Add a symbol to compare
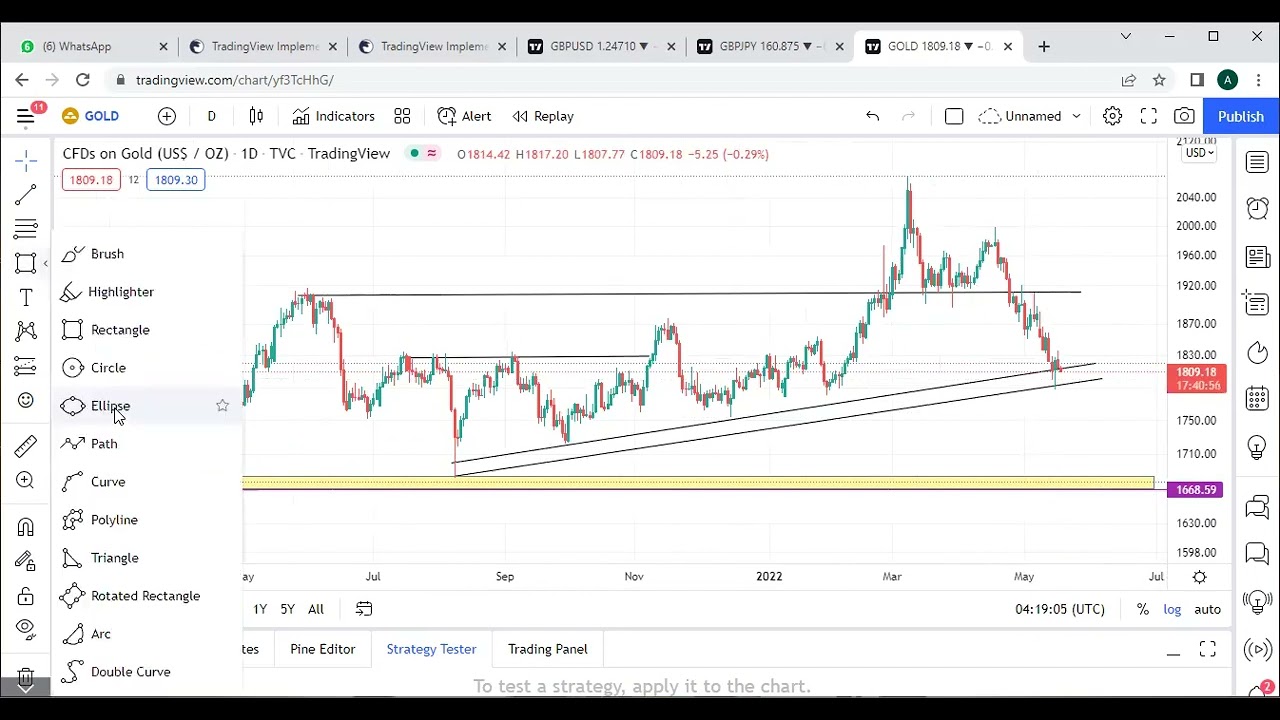1280x720 pixels. [x=167, y=116]
